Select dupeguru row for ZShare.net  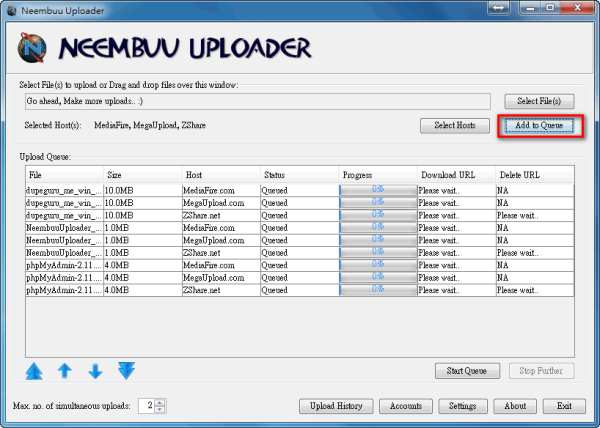click(x=300, y=215)
